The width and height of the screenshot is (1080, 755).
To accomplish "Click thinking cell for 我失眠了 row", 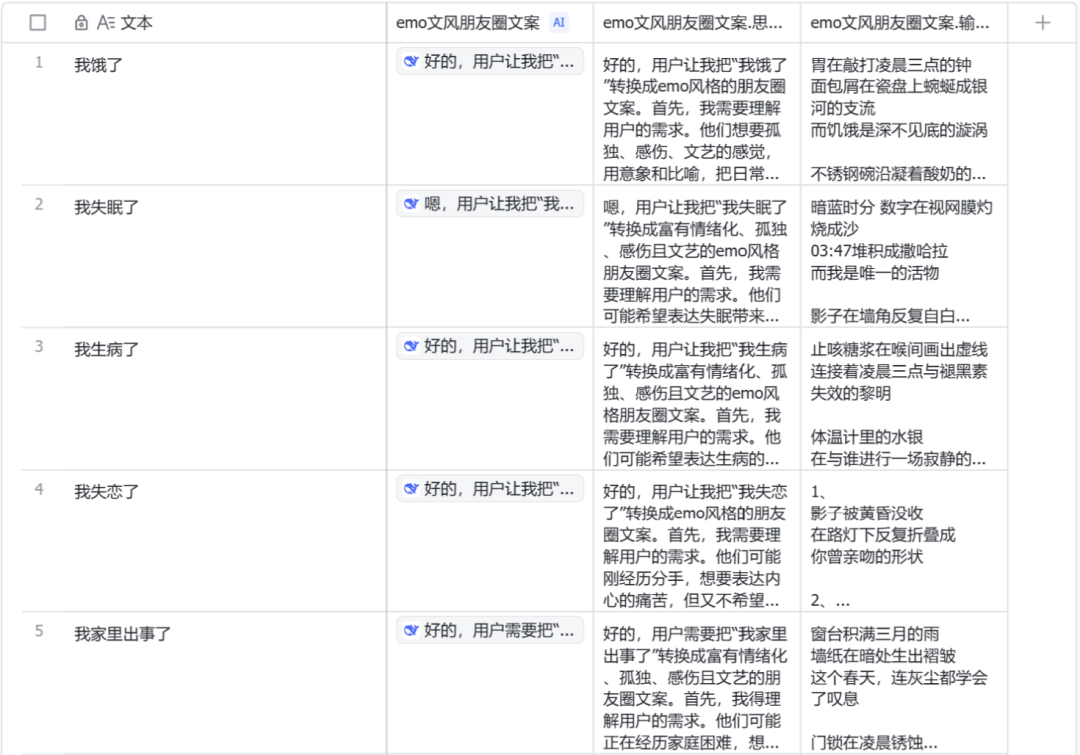I will pyautogui.click(x=697, y=257).
